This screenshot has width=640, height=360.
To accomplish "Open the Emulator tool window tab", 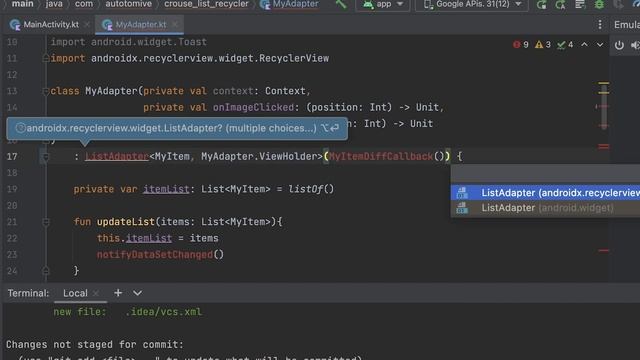I will [627, 24].
